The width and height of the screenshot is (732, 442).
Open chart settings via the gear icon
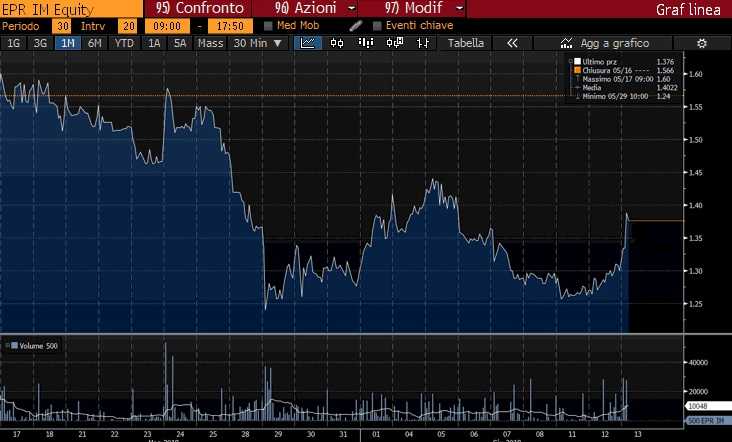701,43
